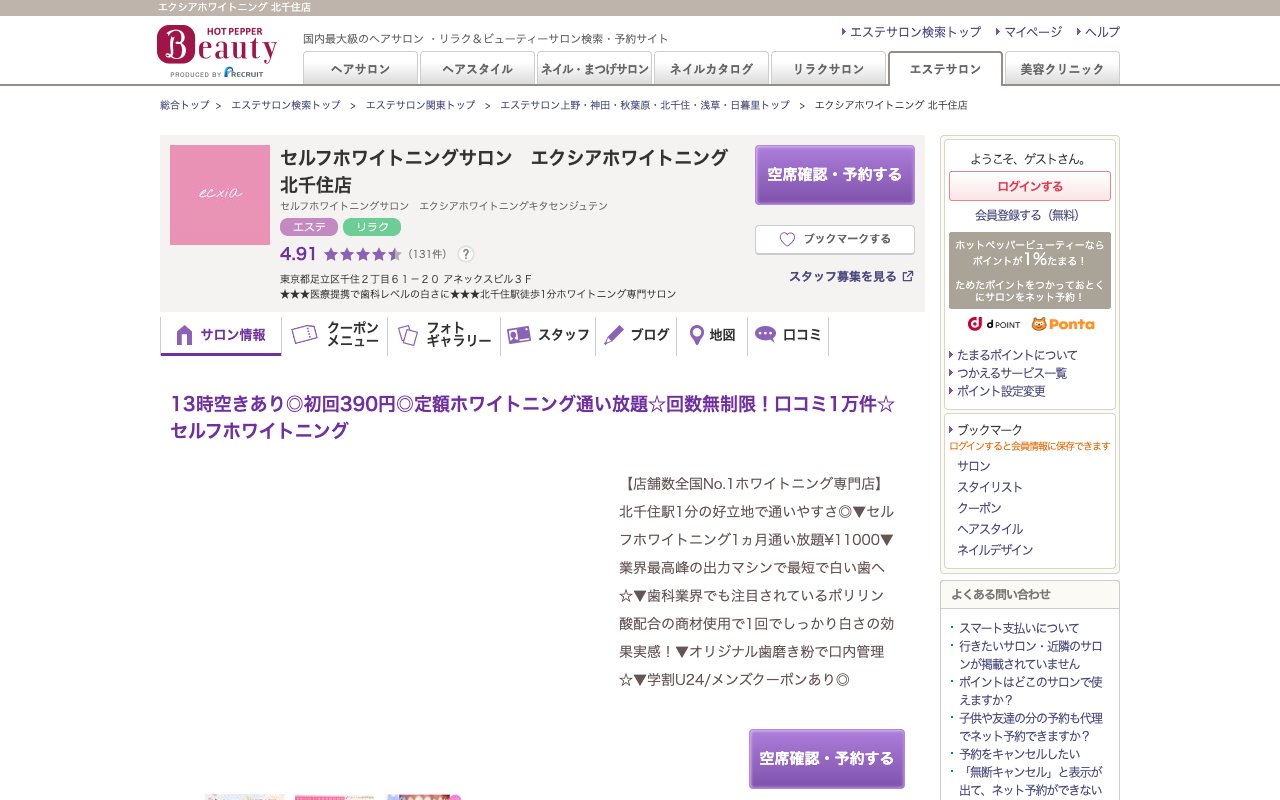The height and width of the screenshot is (800, 1280).
Task: Click the ログインする button in the sidebar
Action: [x=1029, y=186]
